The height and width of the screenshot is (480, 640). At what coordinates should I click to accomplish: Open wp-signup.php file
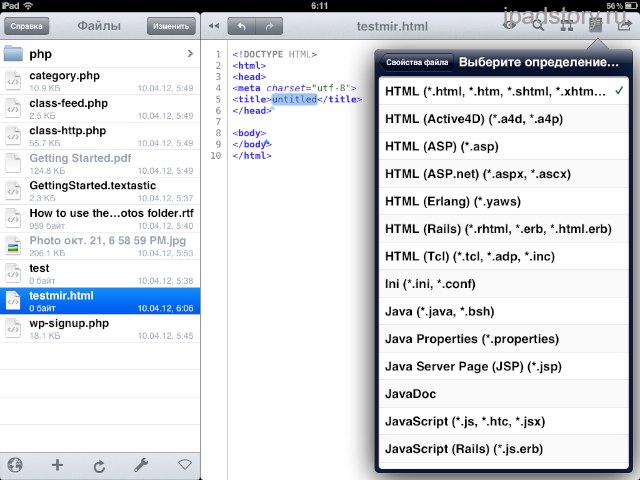[100, 329]
